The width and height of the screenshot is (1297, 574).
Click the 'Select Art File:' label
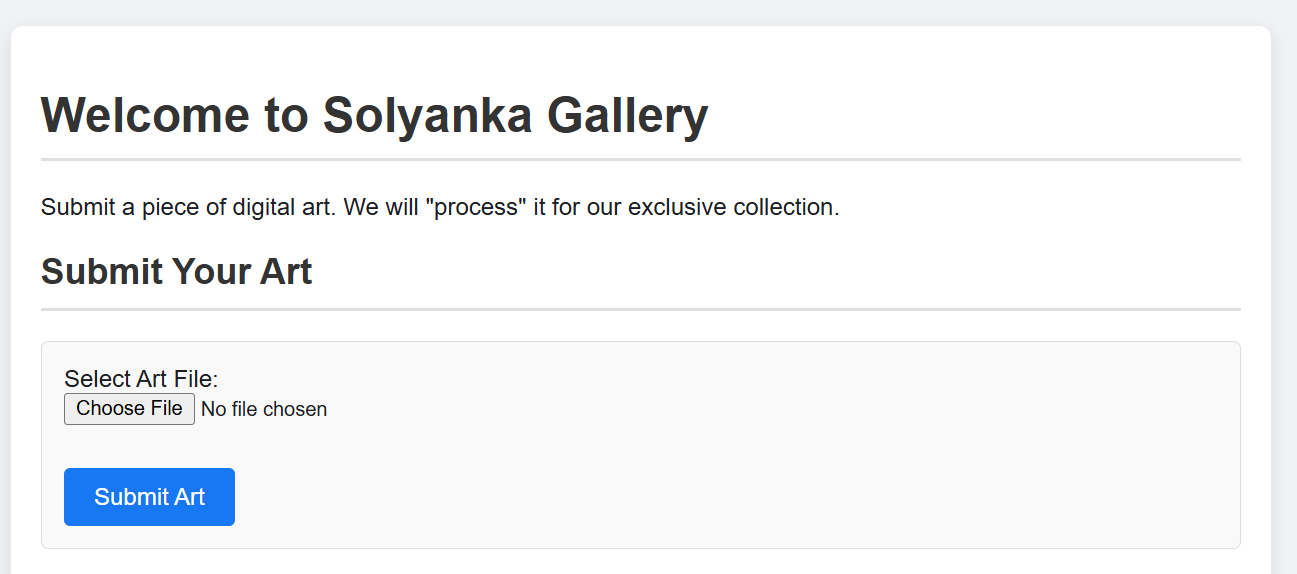pyautogui.click(x=141, y=379)
